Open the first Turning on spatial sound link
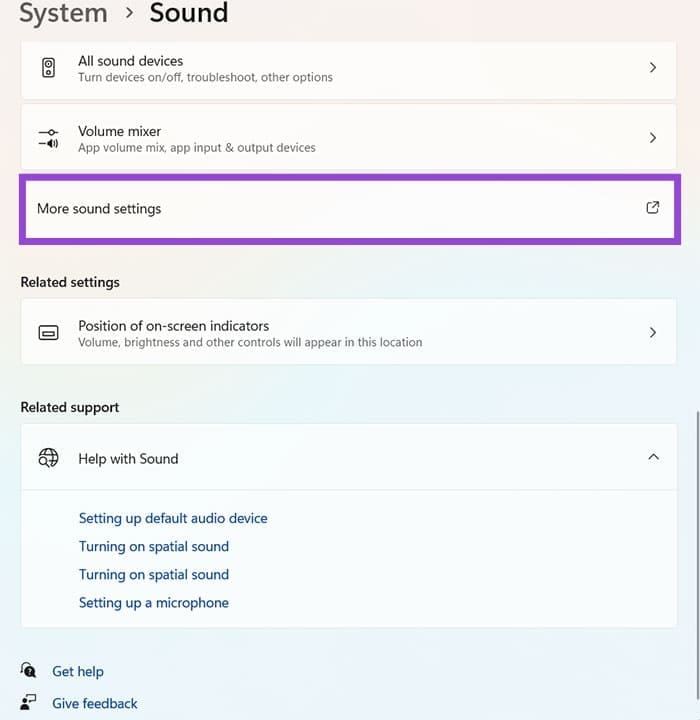 click(153, 546)
